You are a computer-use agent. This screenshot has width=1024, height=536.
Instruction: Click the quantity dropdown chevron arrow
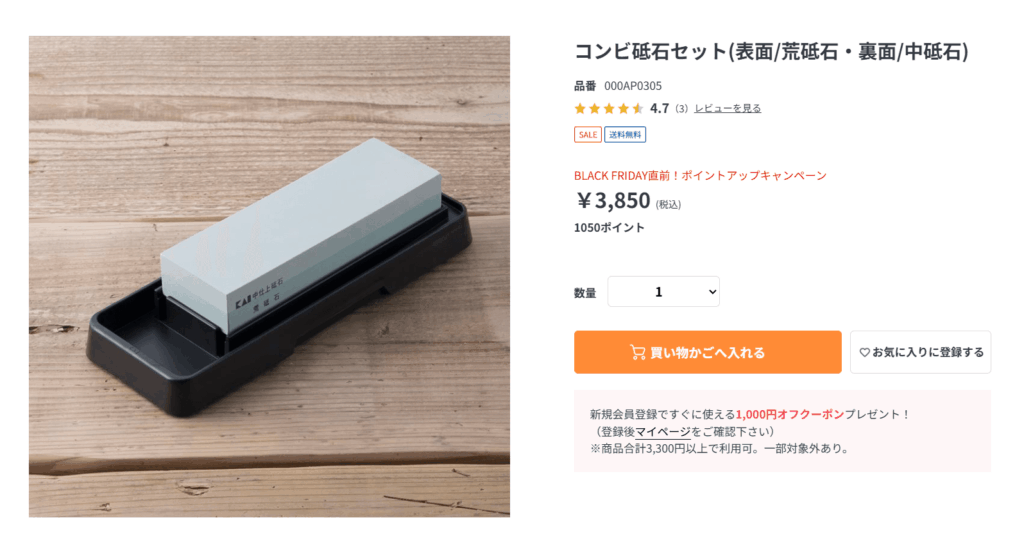click(x=712, y=292)
